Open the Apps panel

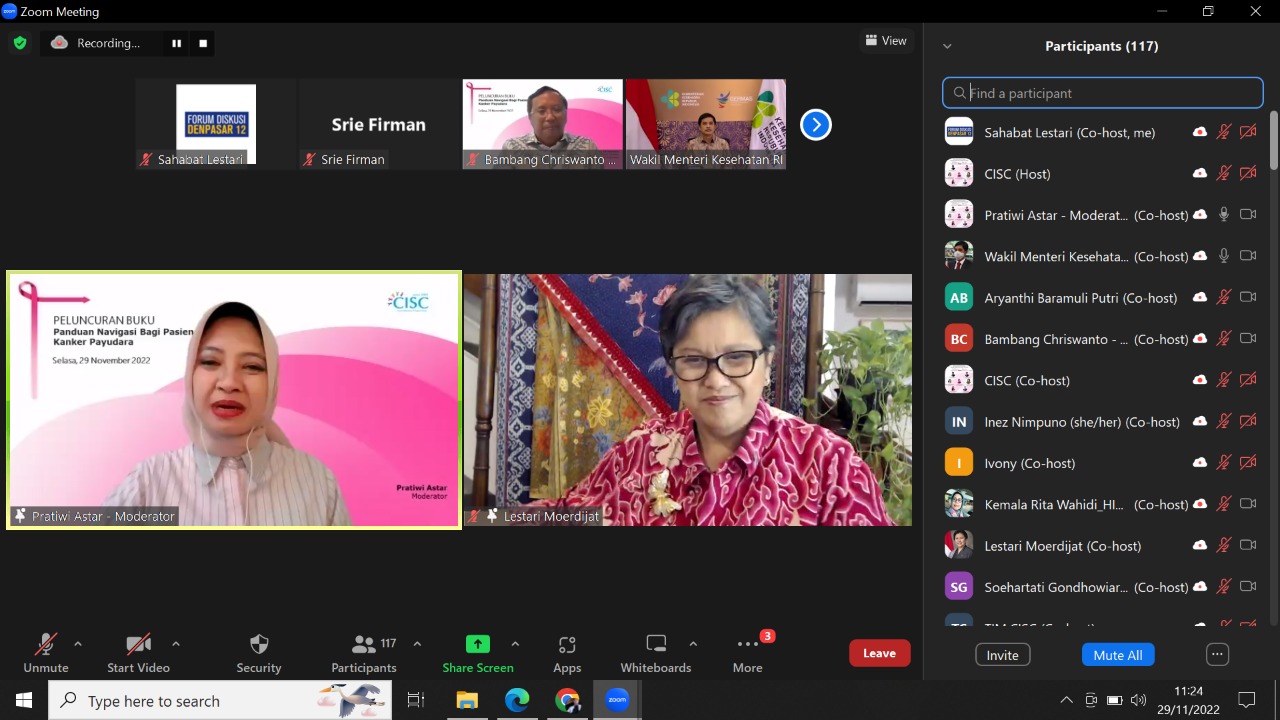567,653
